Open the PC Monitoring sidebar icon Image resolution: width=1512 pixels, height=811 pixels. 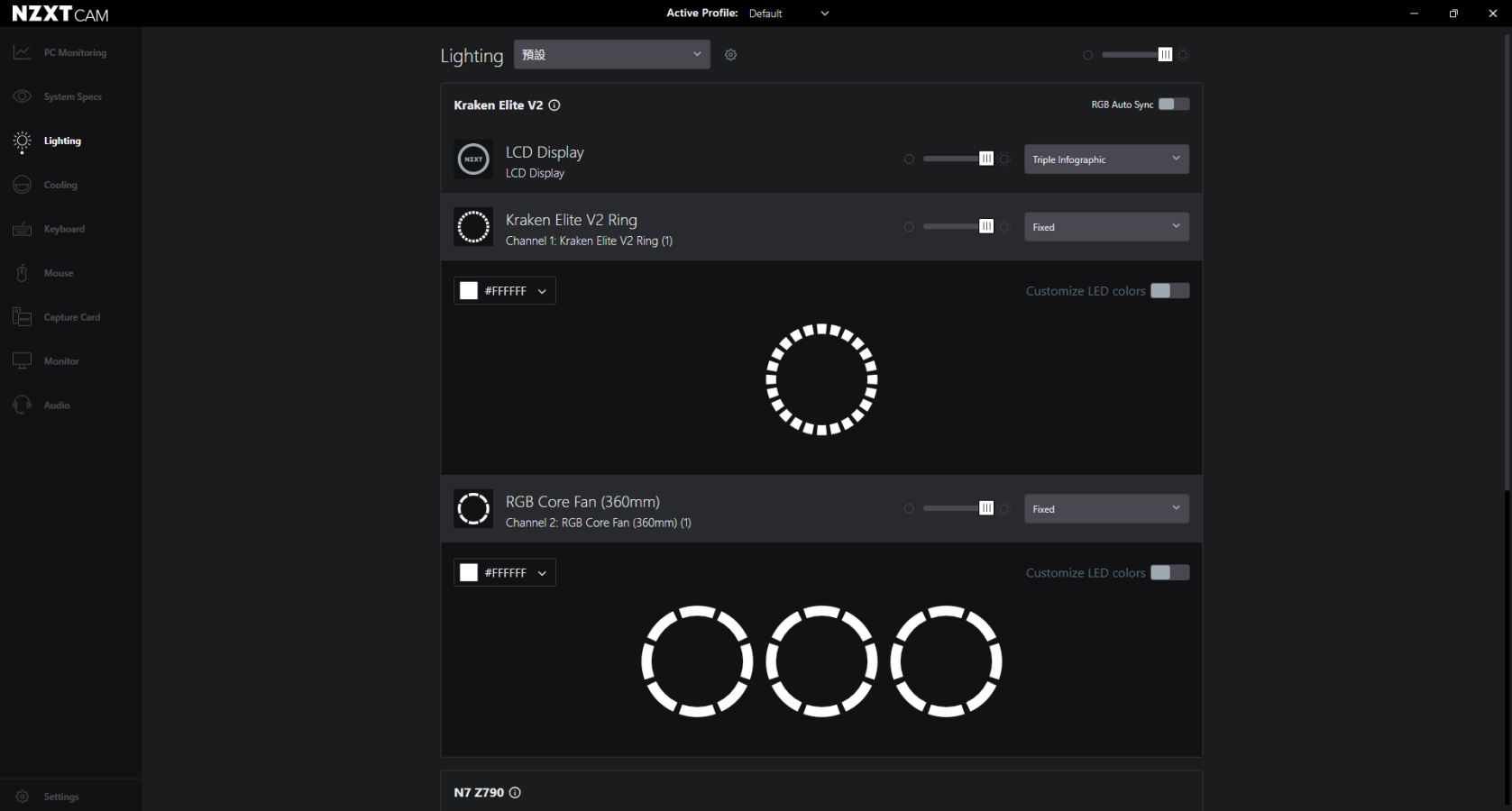[23, 52]
